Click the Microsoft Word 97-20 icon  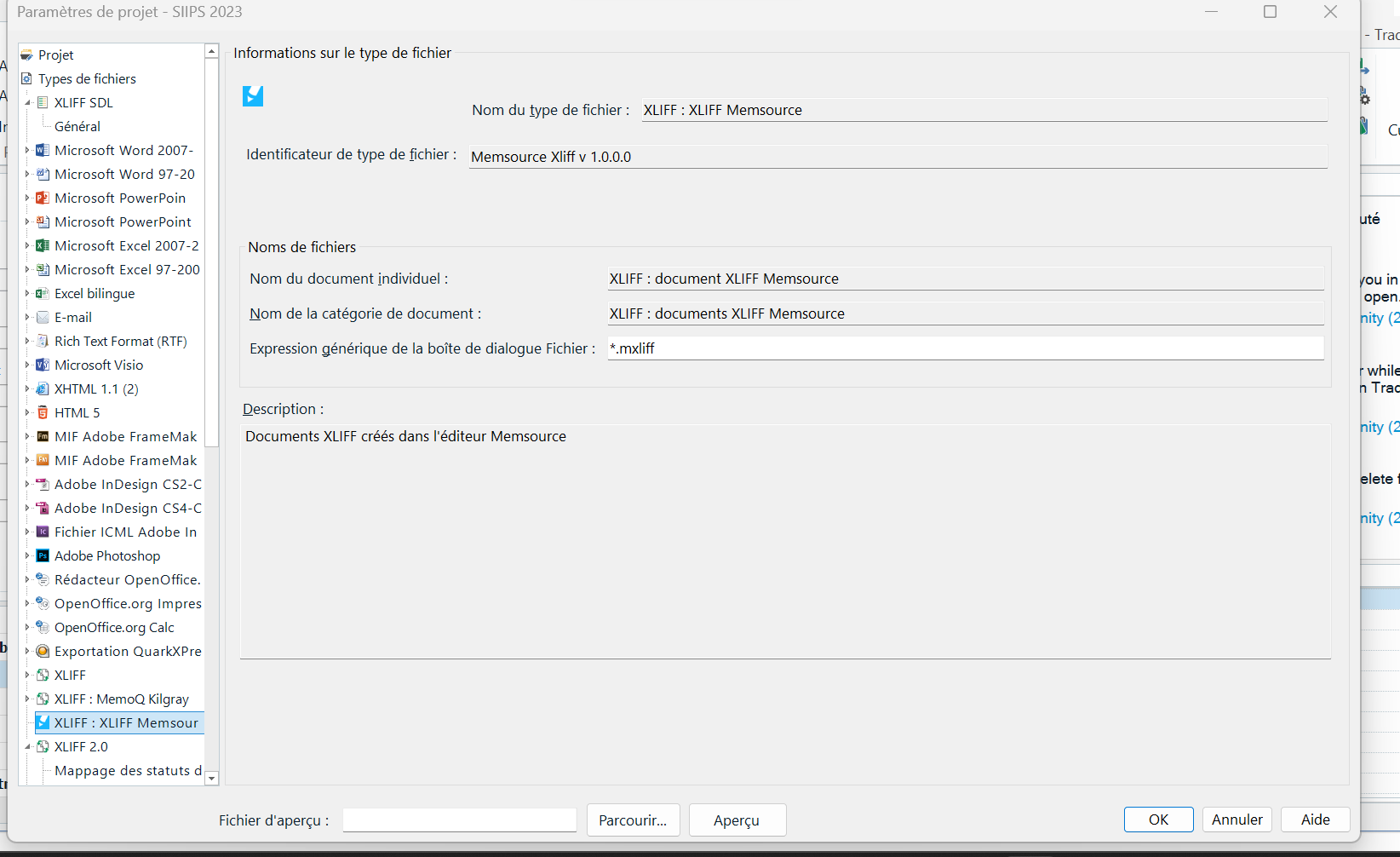click(x=43, y=174)
